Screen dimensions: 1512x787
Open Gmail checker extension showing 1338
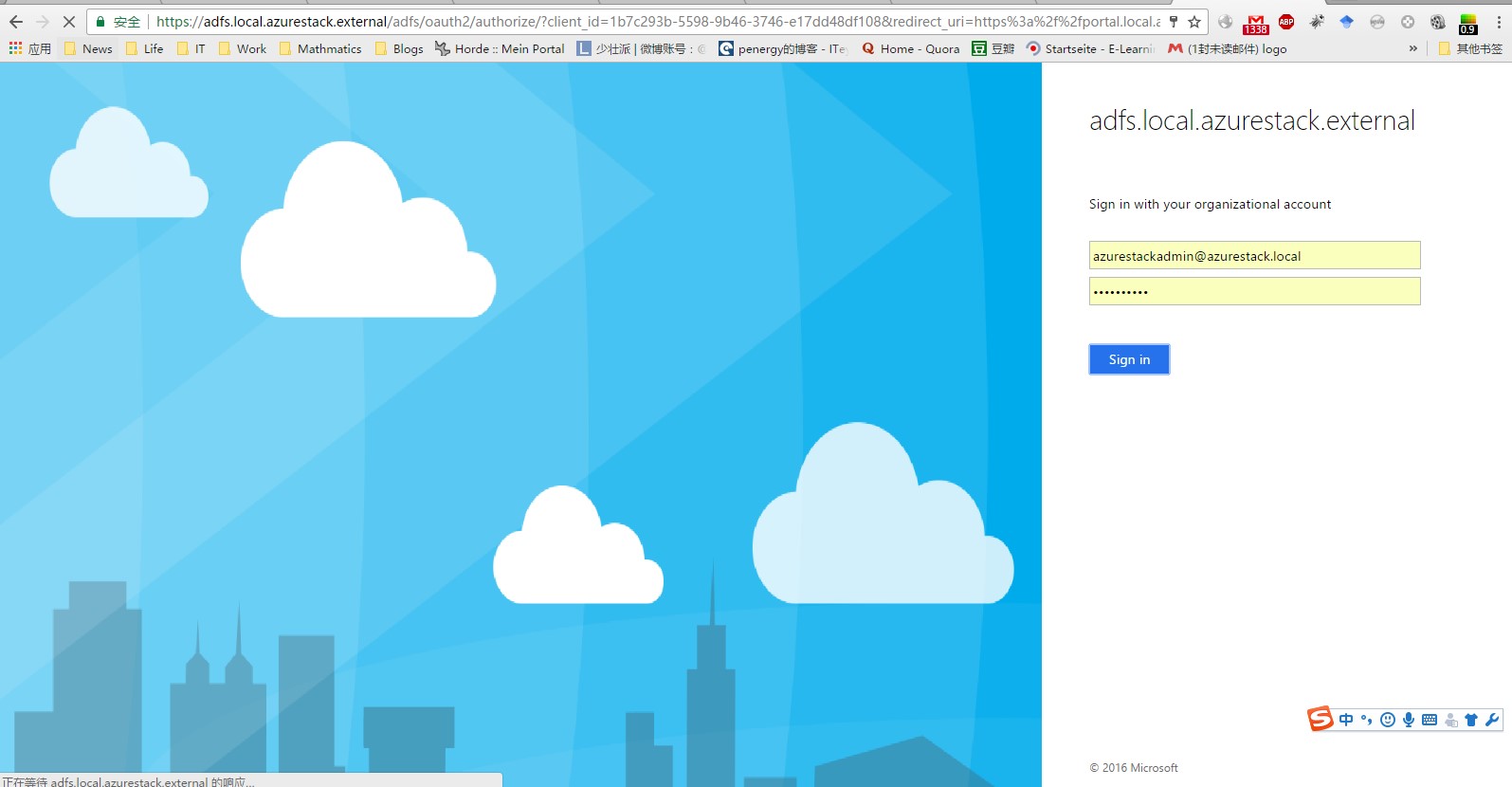[1256, 24]
